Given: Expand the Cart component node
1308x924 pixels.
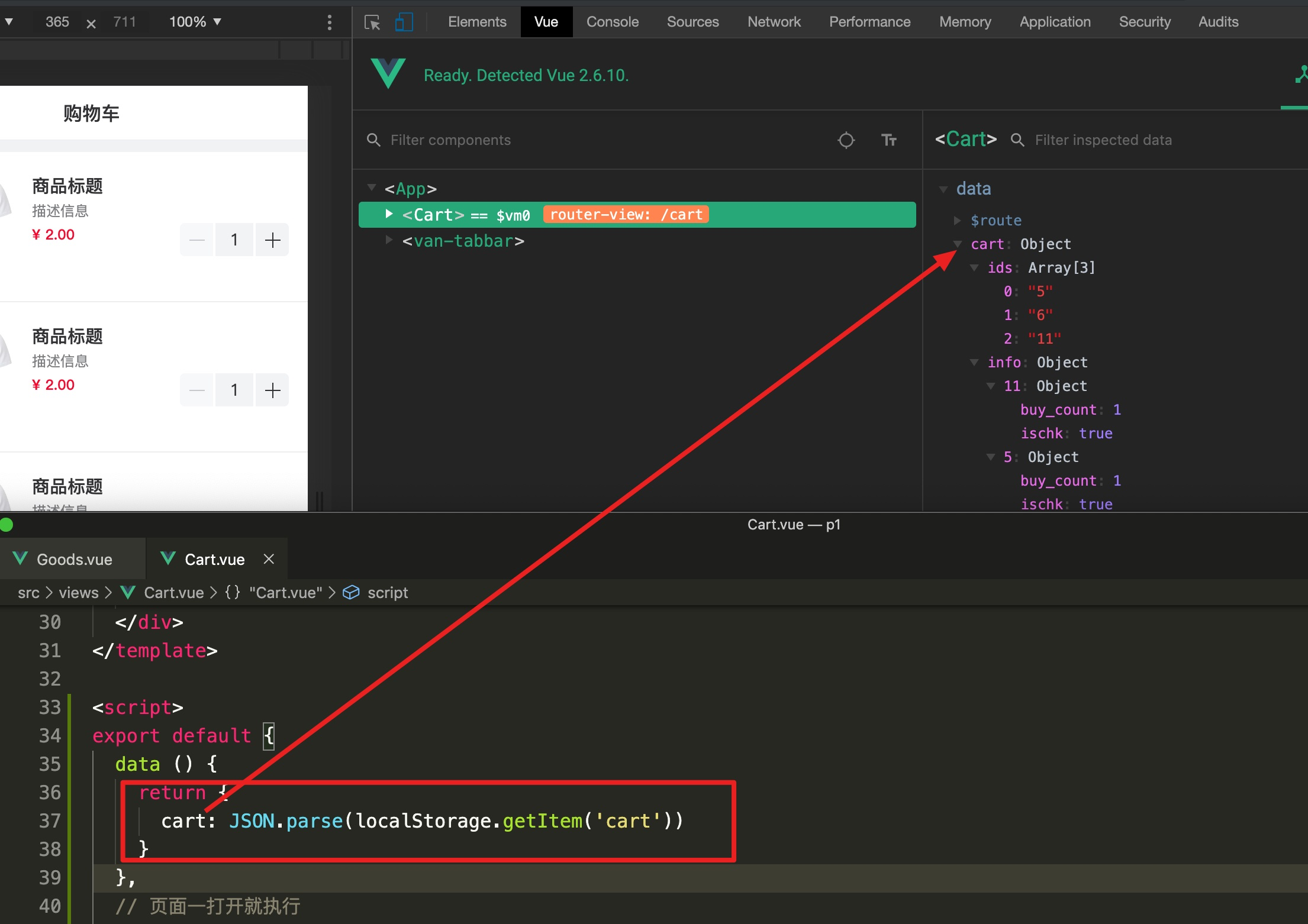Looking at the screenshot, I should pos(389,214).
